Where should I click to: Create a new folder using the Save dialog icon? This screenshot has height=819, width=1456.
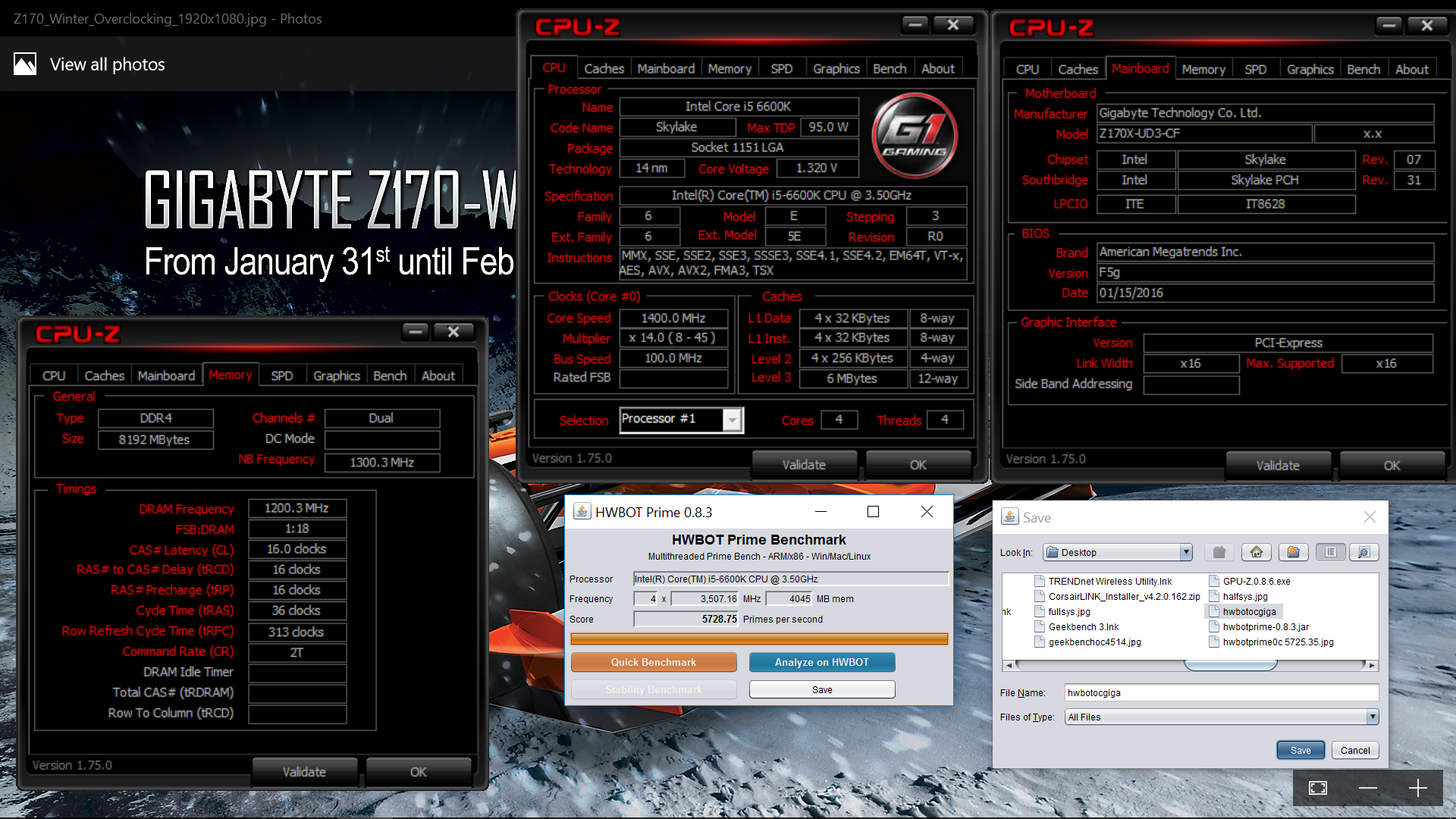[1294, 552]
